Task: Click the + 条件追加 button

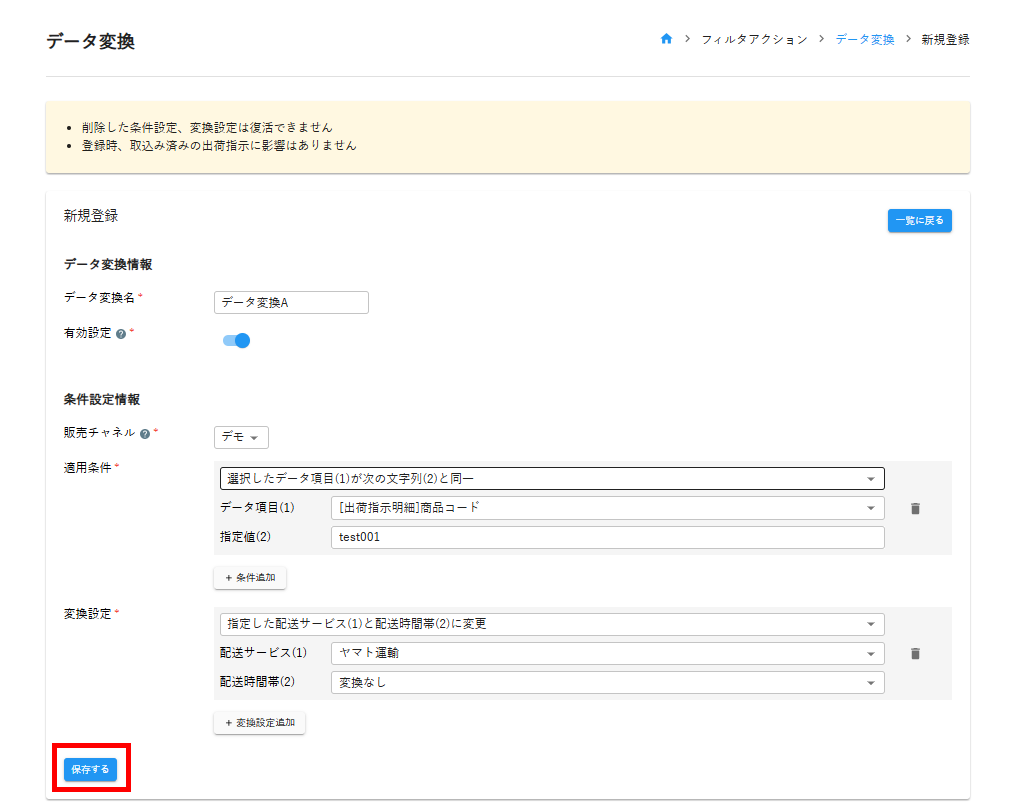Action: (250, 578)
